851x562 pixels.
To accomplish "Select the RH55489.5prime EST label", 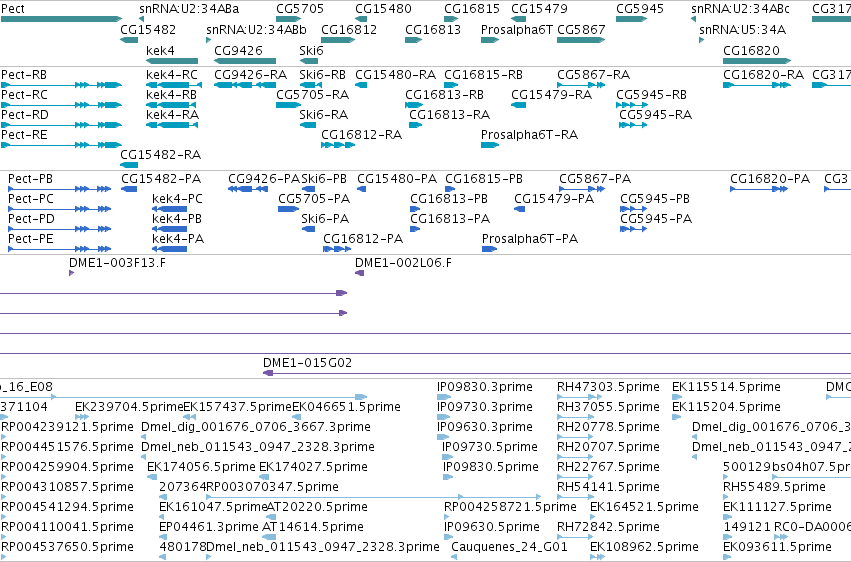I will pos(774,487).
